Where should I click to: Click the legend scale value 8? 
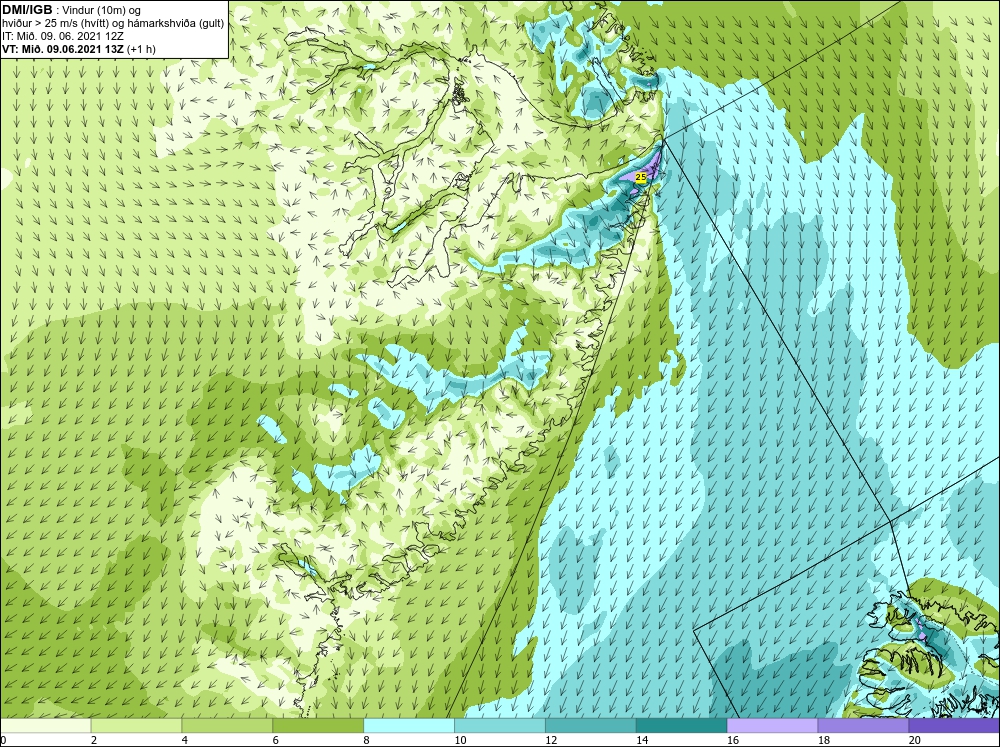(367, 740)
